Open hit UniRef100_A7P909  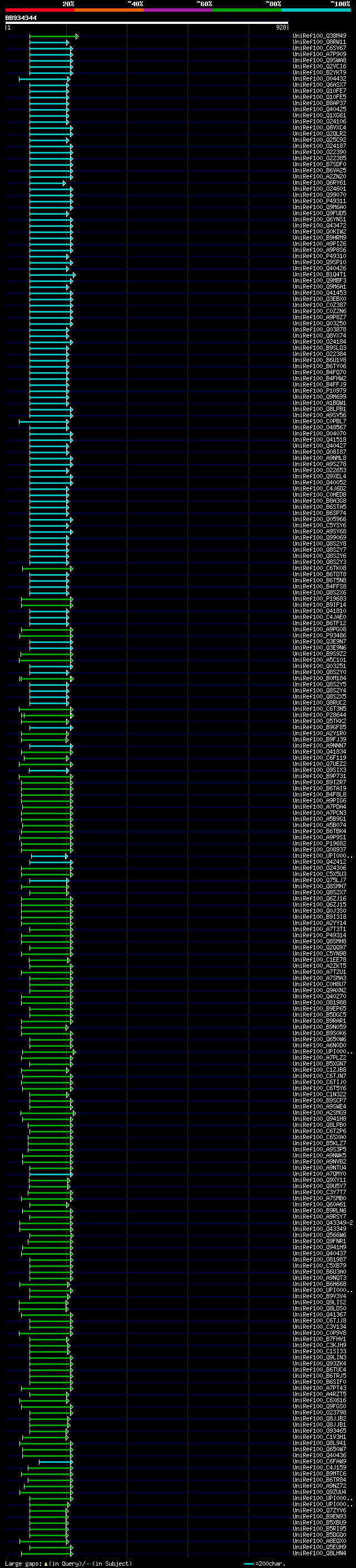(319, 54)
